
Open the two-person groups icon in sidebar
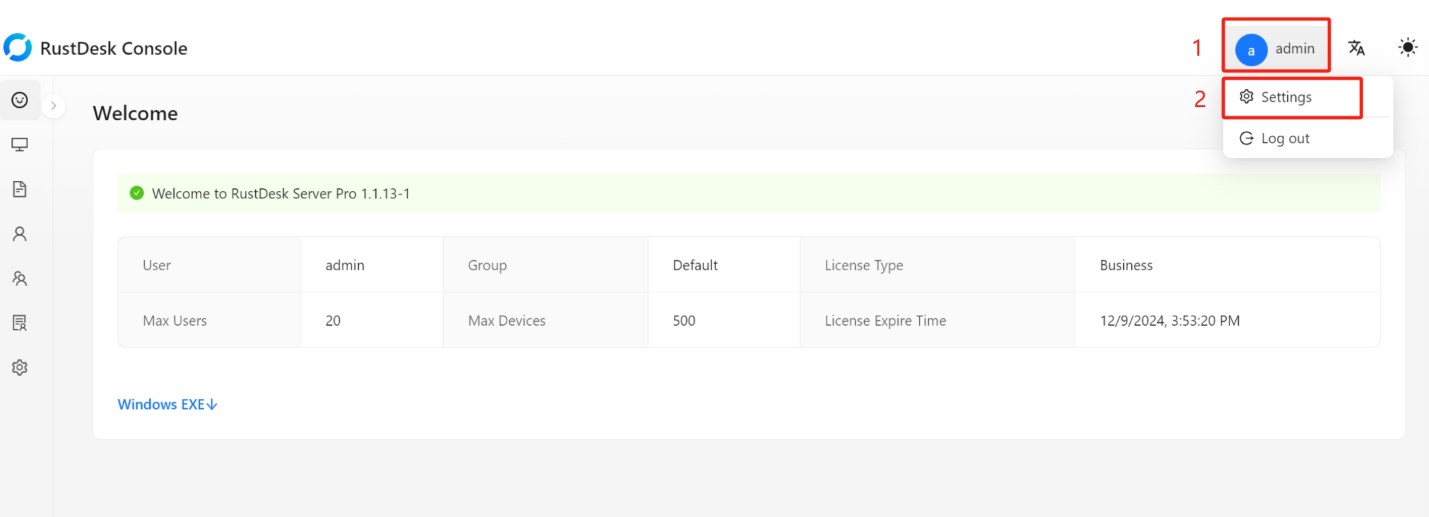click(19, 278)
